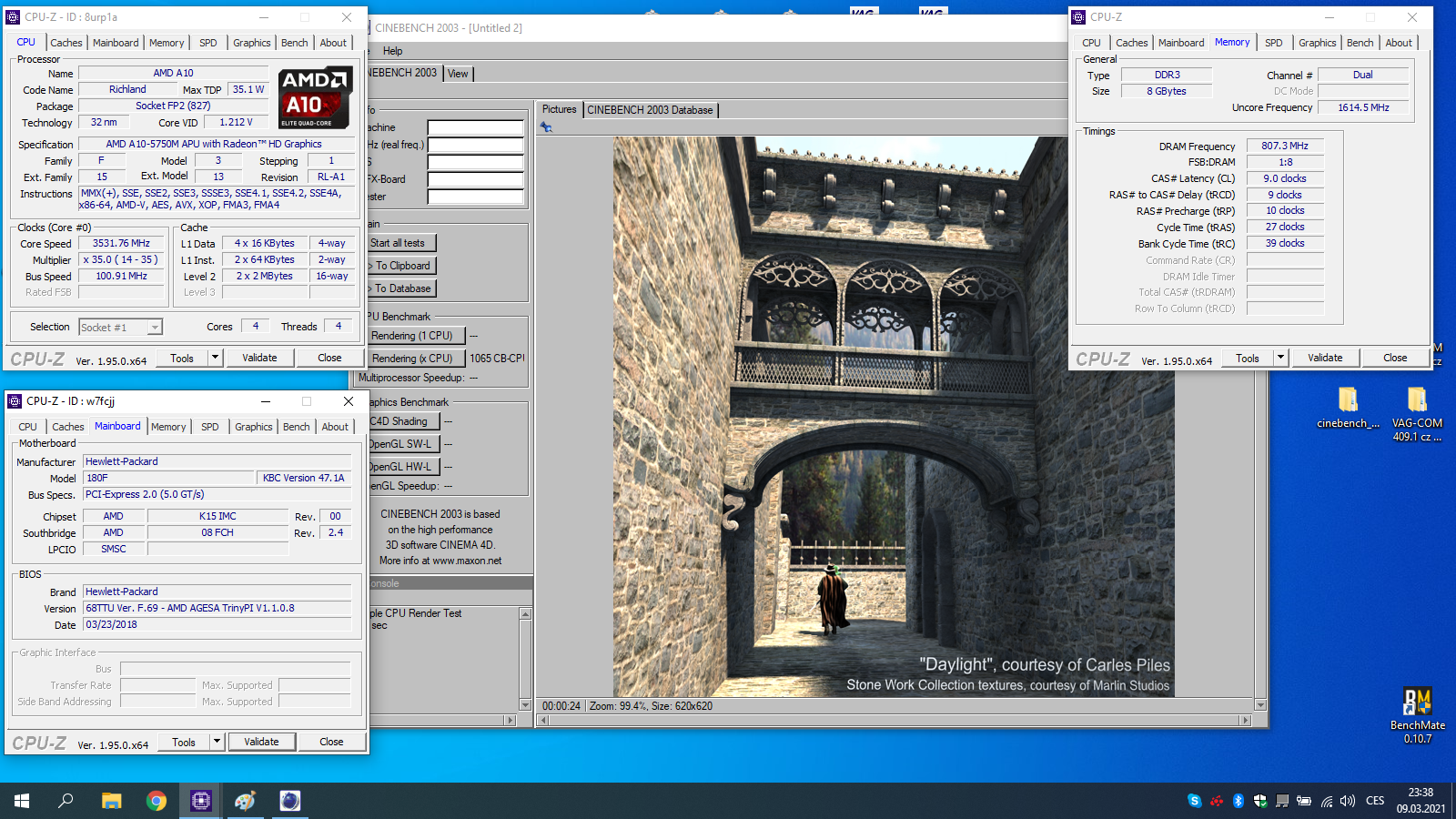Click the volume speaker tray icon
1456x819 pixels.
coord(1348,801)
